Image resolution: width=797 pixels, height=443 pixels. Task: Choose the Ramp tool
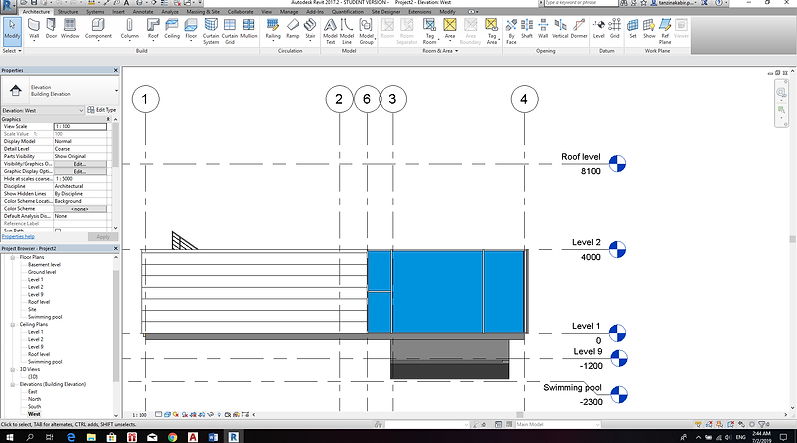pyautogui.click(x=293, y=29)
